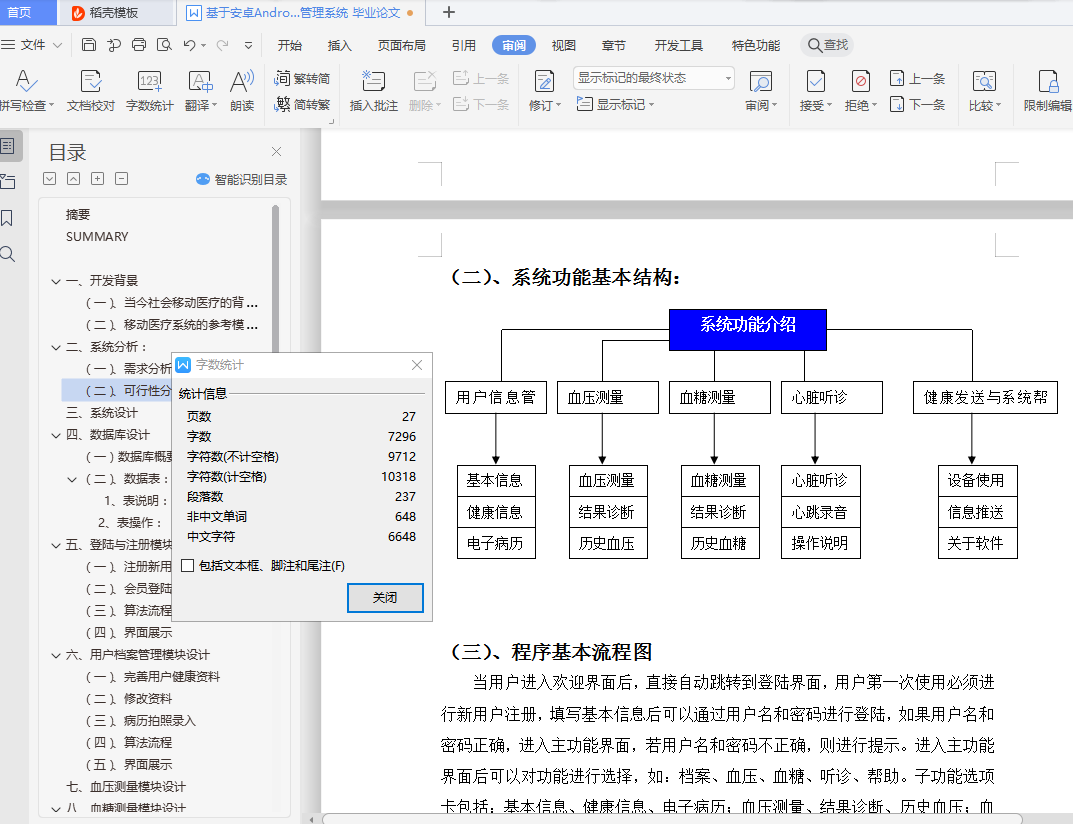Collapse the 四、数据库设计 outline node
Screen dimensions: 1073x824
point(56,435)
